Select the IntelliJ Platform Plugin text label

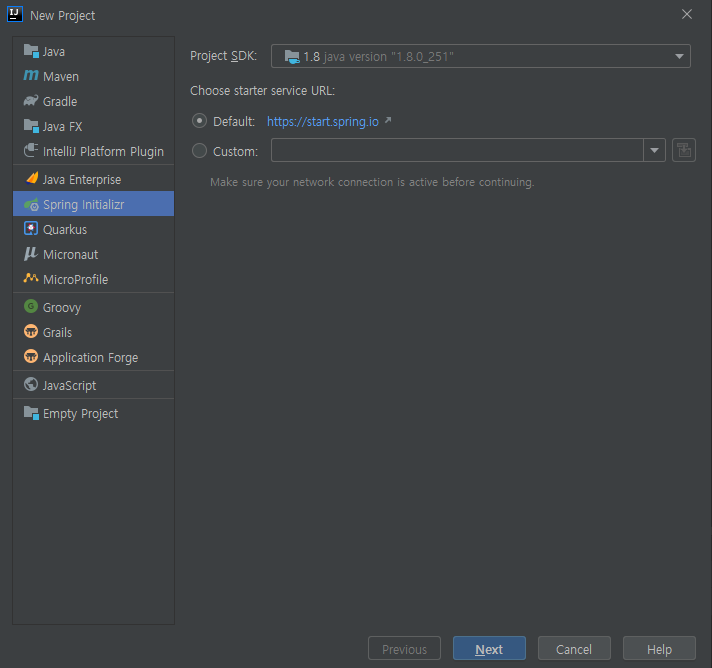[x=103, y=152]
